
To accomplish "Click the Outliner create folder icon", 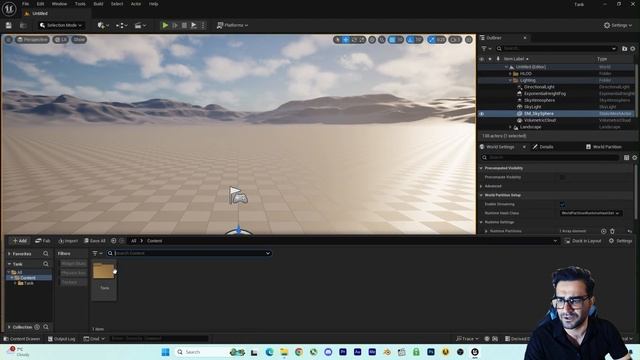I will (x=624, y=49).
